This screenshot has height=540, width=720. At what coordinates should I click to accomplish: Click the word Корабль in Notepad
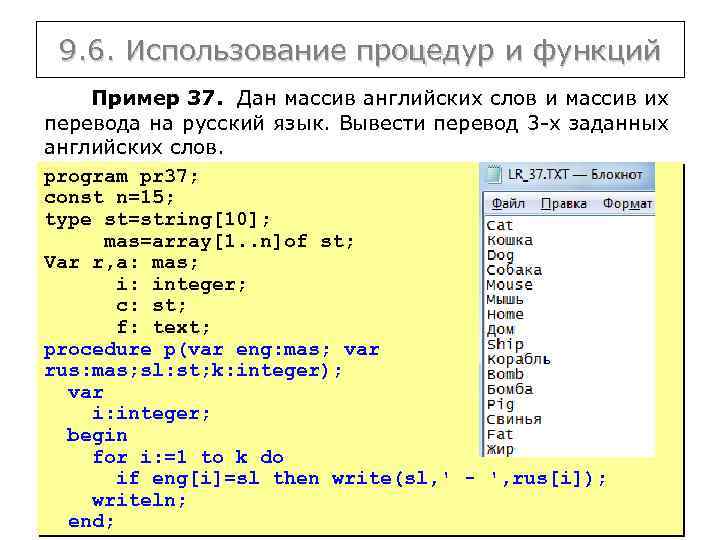pyautogui.click(x=519, y=360)
